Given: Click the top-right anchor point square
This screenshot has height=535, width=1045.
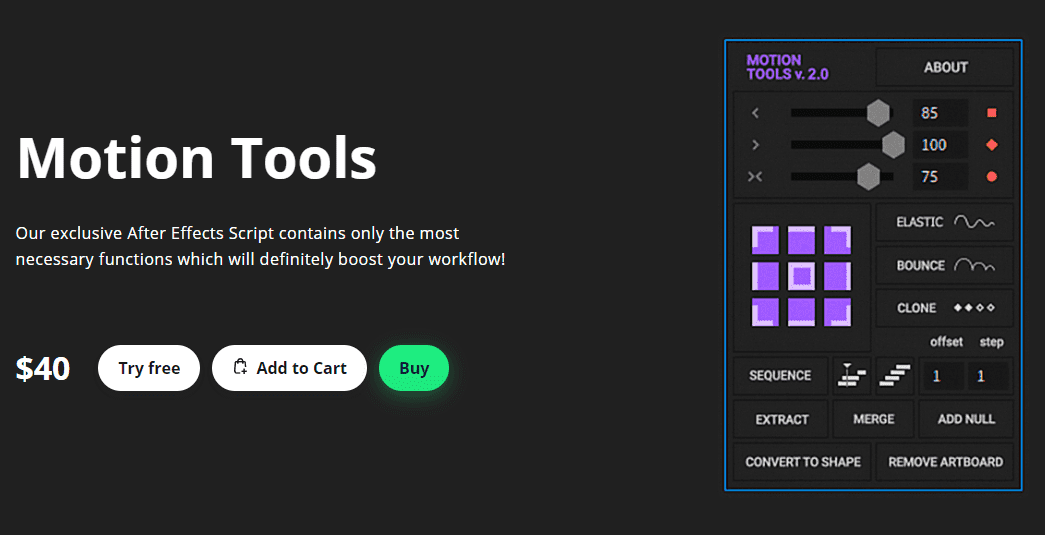Looking at the screenshot, I should [x=837, y=240].
